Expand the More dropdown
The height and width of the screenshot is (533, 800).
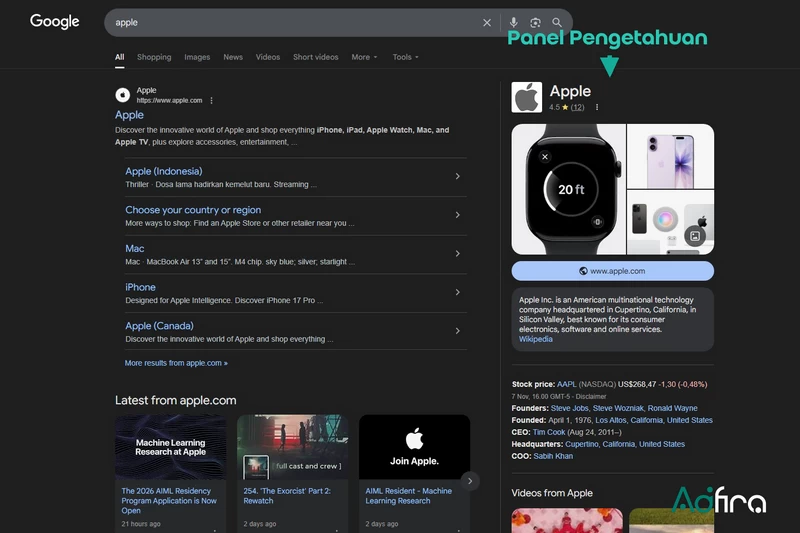[x=364, y=57]
